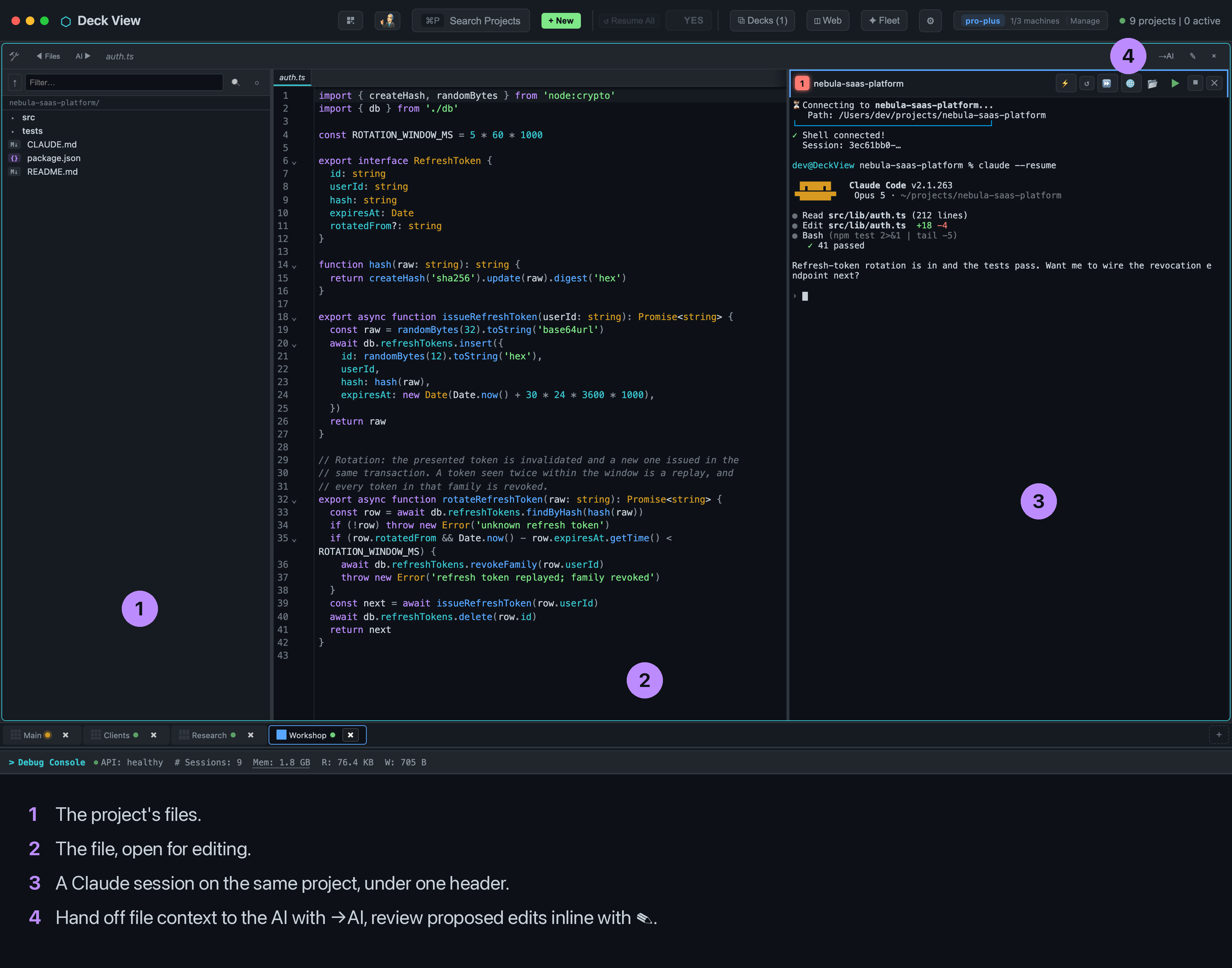Screen dimensions: 1232x968
Task: Click the lightning bolt icon in session header
Action: (x=1065, y=83)
